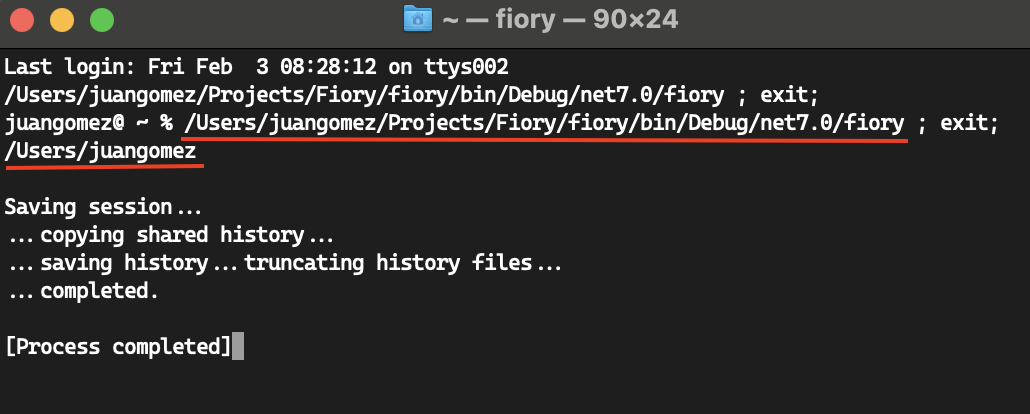
Task: Click the non-underlined fiory path on second line
Action: pyautogui.click(x=365, y=95)
